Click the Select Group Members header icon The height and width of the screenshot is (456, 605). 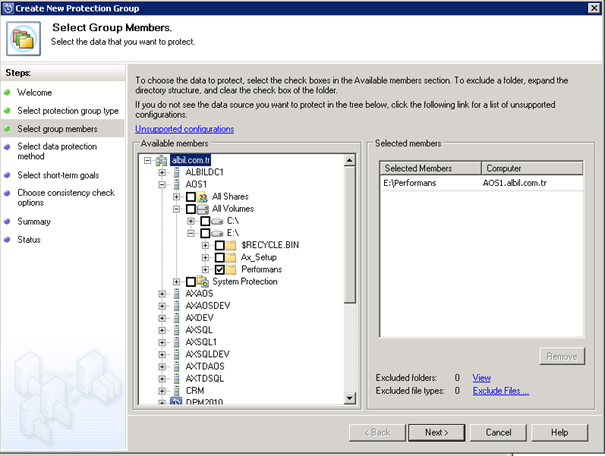(x=23, y=39)
